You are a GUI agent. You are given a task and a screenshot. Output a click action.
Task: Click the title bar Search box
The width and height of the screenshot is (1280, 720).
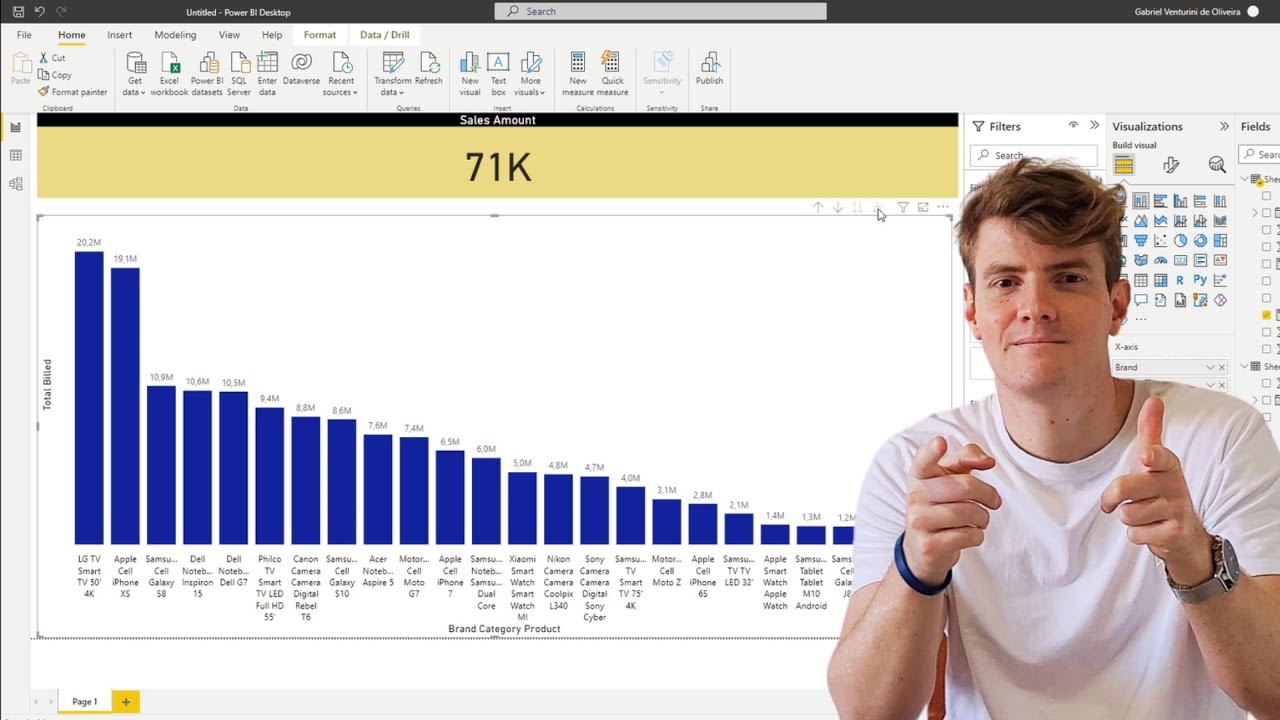[x=660, y=11]
